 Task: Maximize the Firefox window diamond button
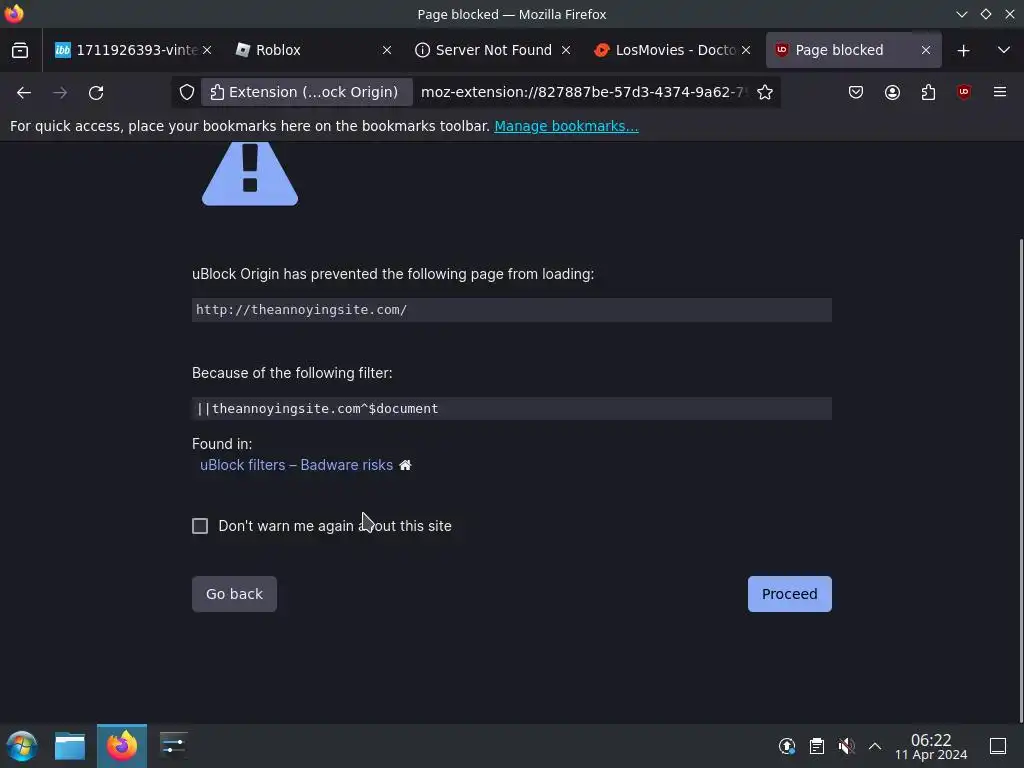985,14
